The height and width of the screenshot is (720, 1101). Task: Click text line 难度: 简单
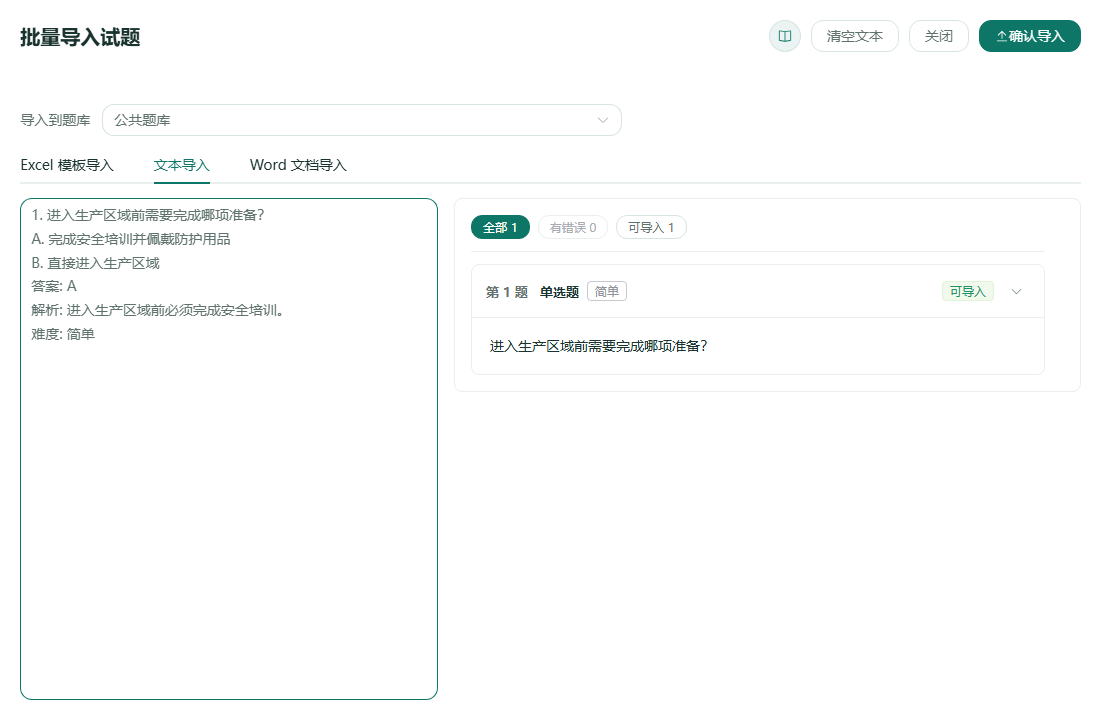click(63, 334)
